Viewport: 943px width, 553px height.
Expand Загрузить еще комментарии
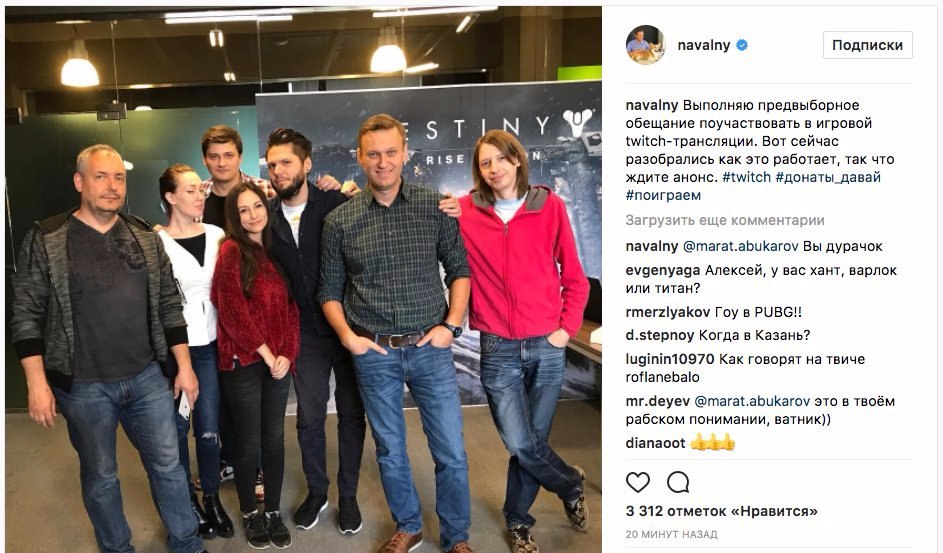[x=725, y=221]
